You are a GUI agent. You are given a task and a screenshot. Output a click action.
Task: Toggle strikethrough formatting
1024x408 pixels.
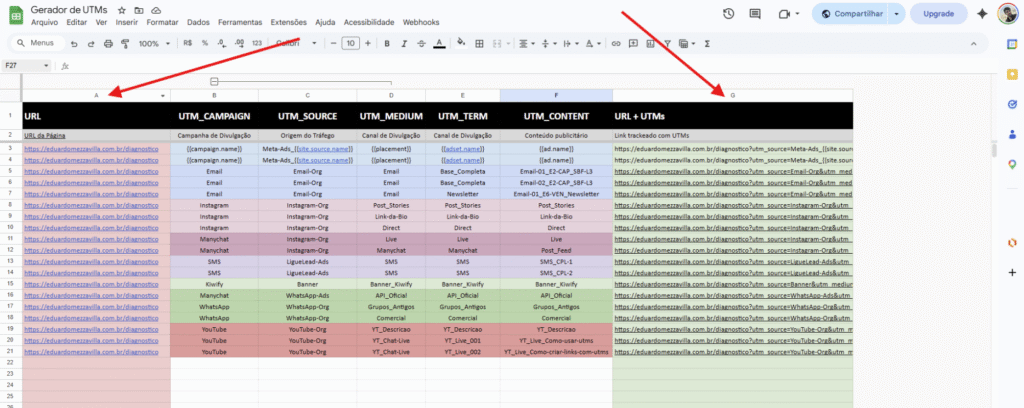click(x=421, y=44)
